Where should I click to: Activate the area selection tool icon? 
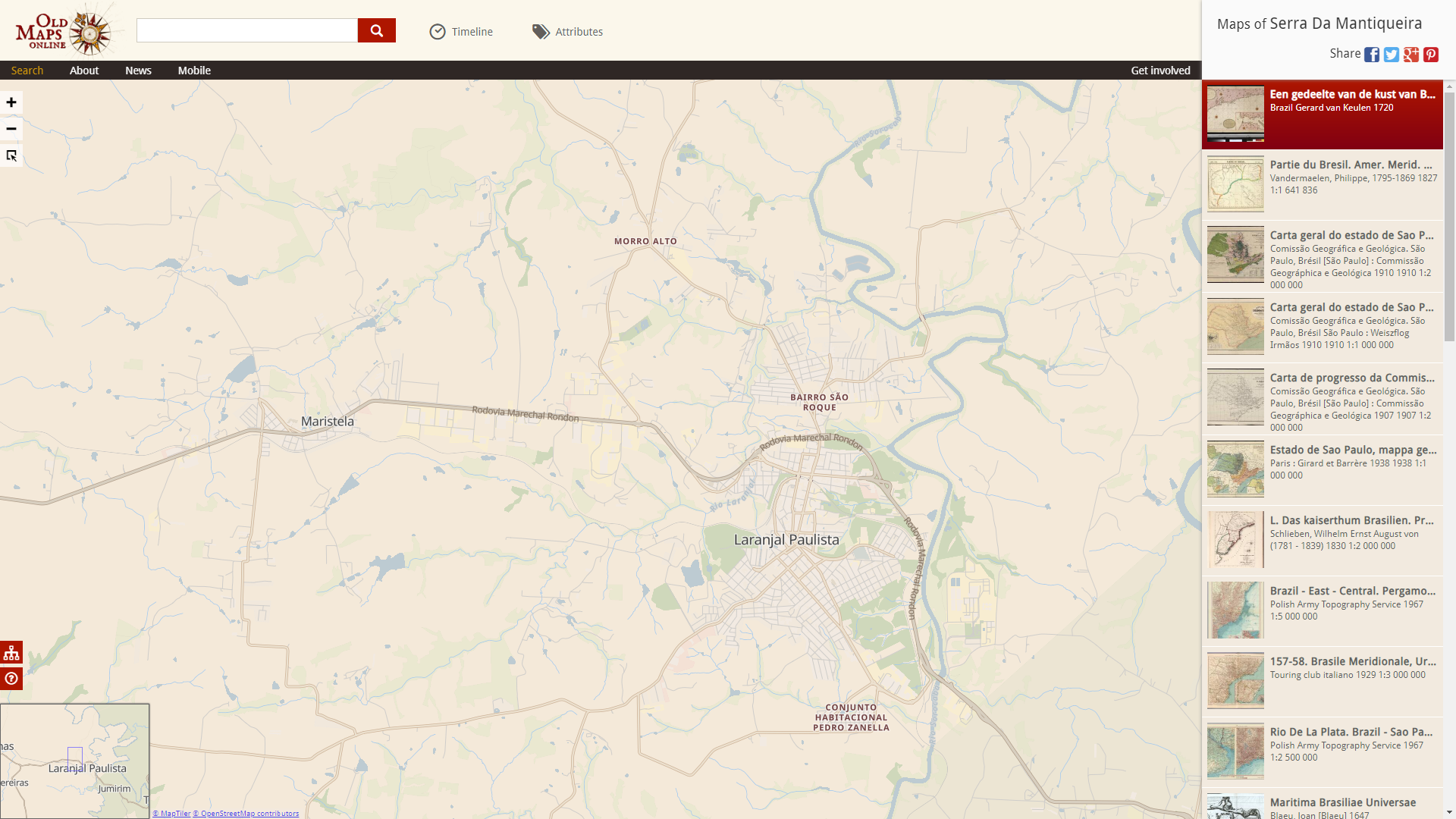11,155
